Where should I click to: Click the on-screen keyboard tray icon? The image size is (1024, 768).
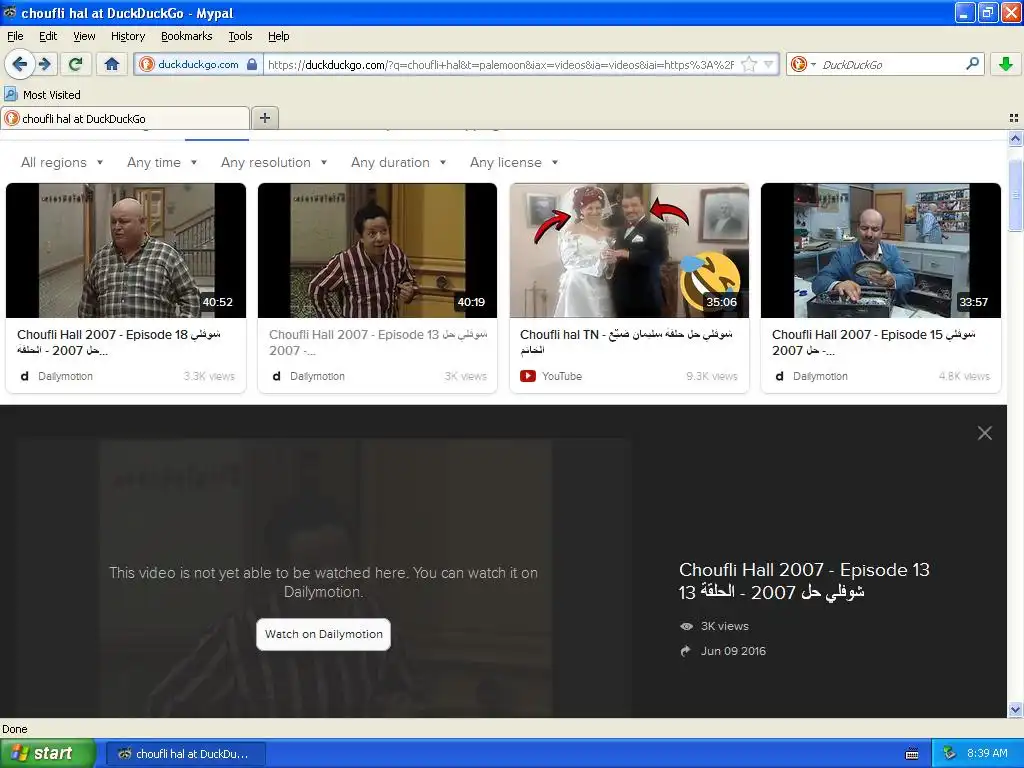(x=912, y=754)
